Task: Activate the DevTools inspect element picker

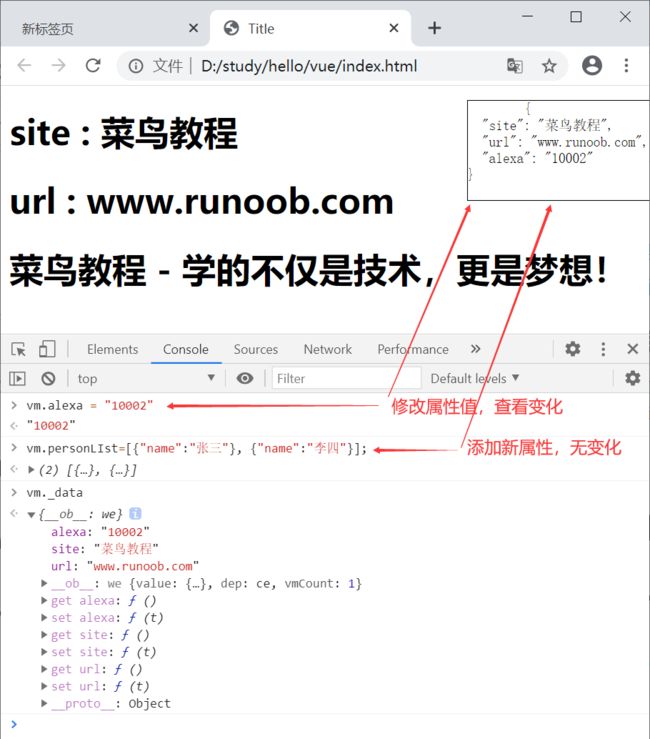Action: pyautogui.click(x=18, y=349)
